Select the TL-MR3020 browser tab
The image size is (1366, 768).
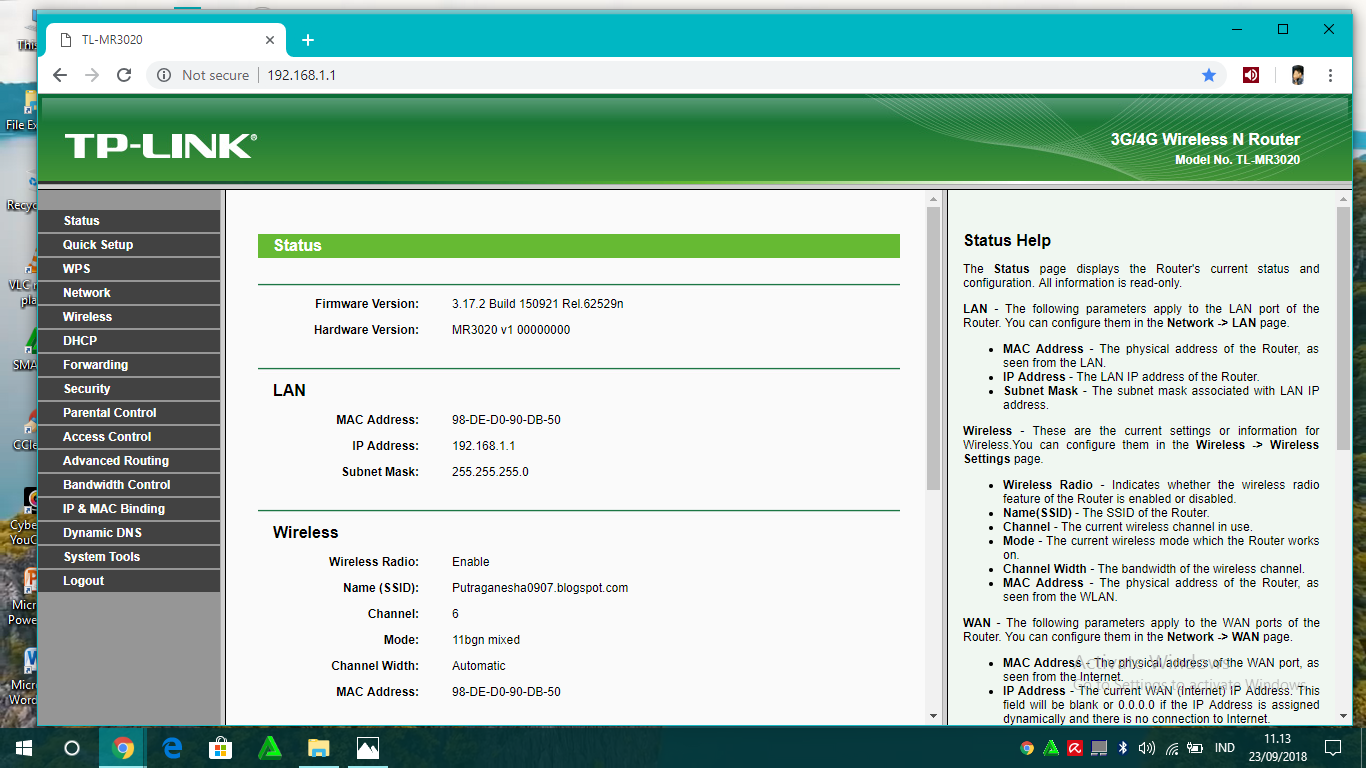[x=165, y=40]
